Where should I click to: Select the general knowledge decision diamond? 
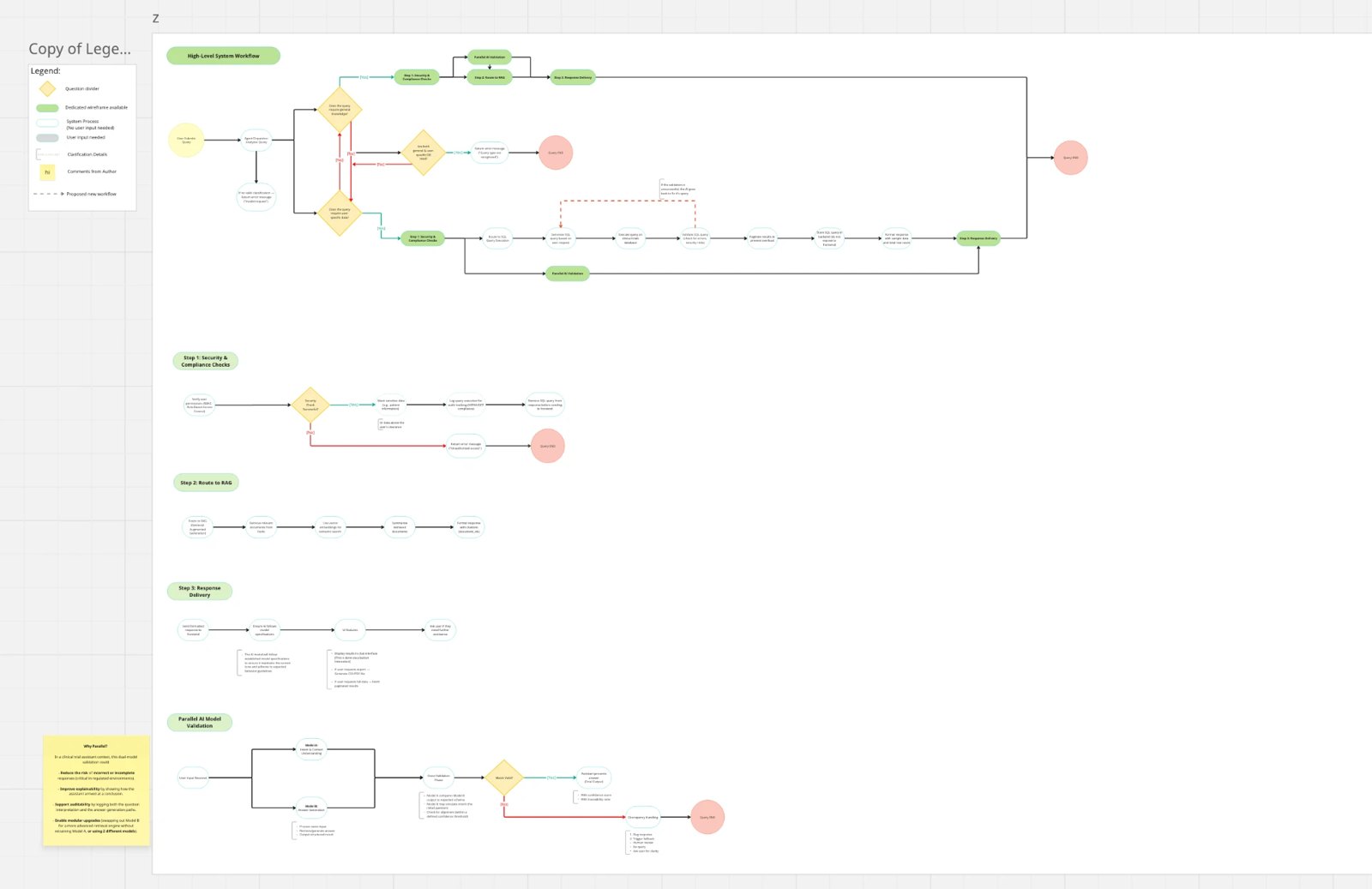340,110
